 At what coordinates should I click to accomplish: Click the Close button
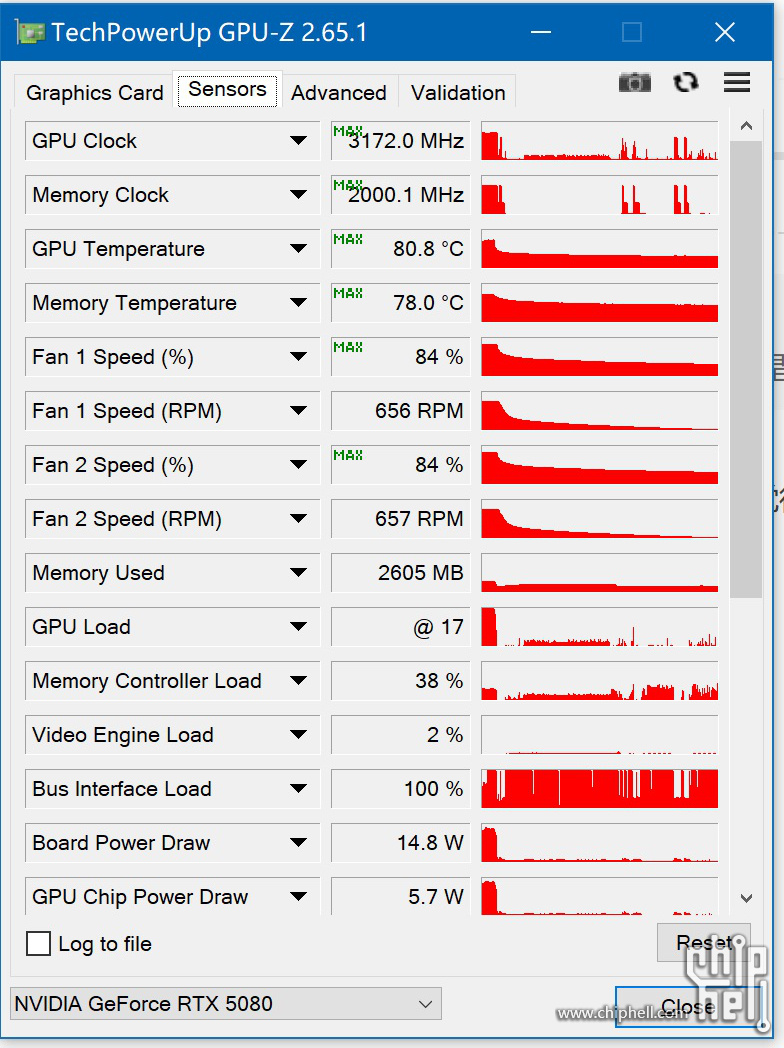pos(689,1007)
